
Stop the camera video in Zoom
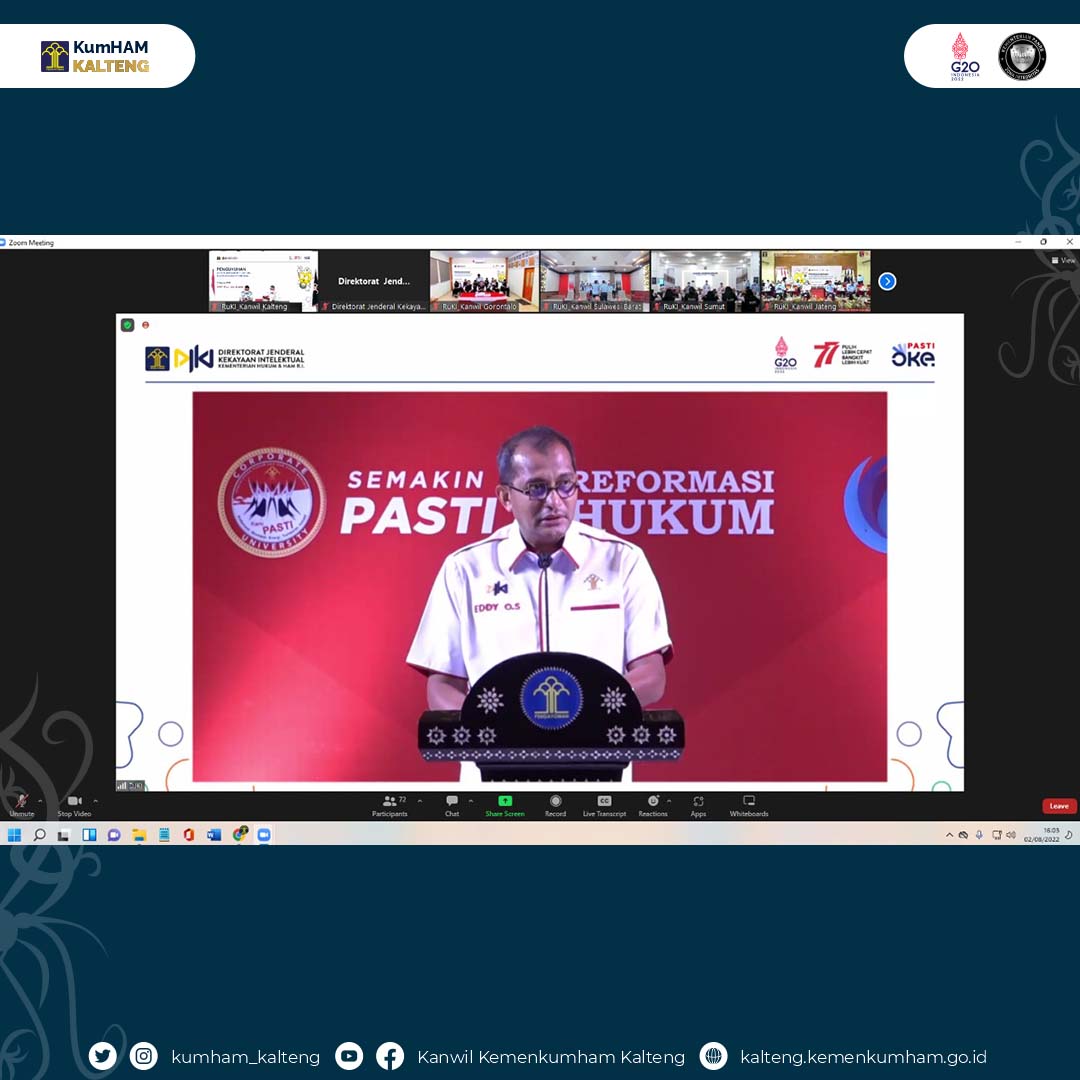[x=74, y=805]
